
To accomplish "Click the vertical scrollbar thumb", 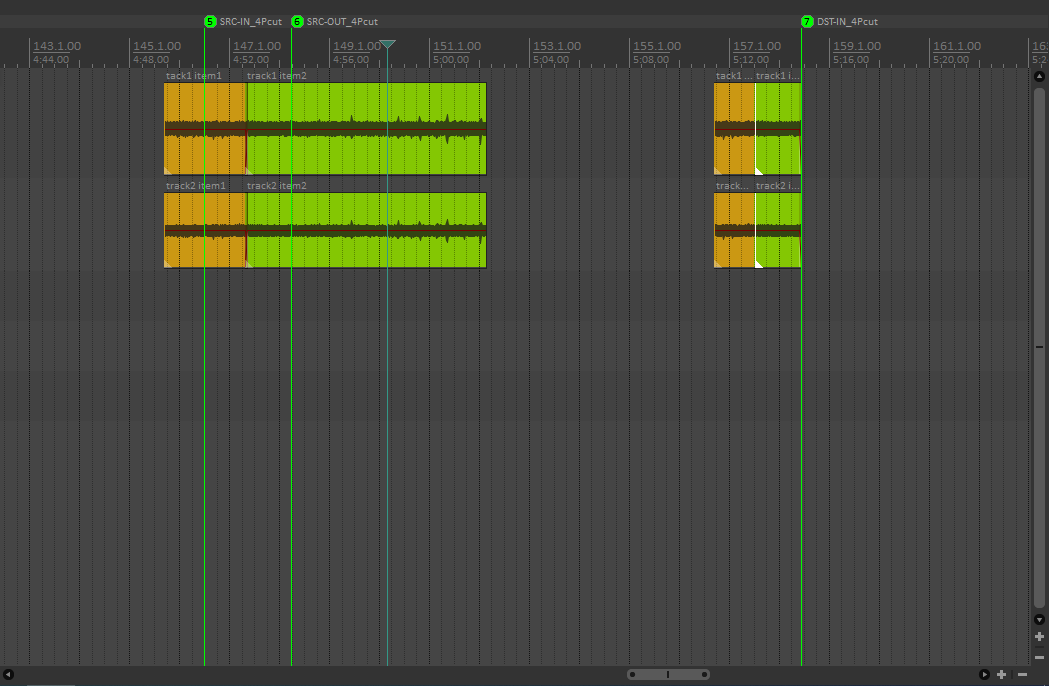I will [1039, 346].
